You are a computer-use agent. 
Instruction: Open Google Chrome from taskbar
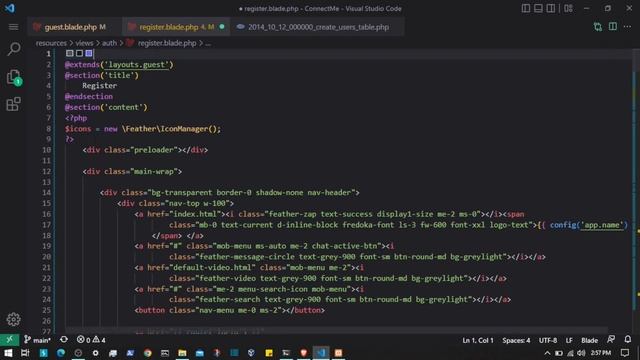[147, 353]
